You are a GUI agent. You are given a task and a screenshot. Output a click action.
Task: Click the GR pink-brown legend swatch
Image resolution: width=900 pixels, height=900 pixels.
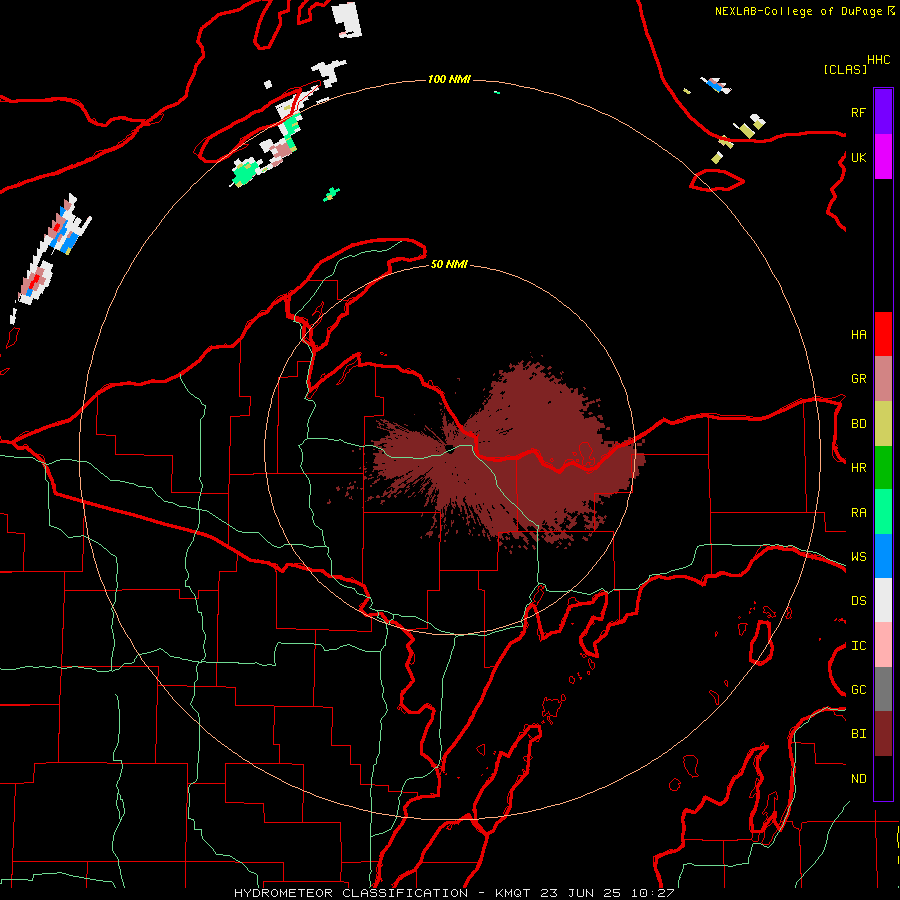point(883,379)
